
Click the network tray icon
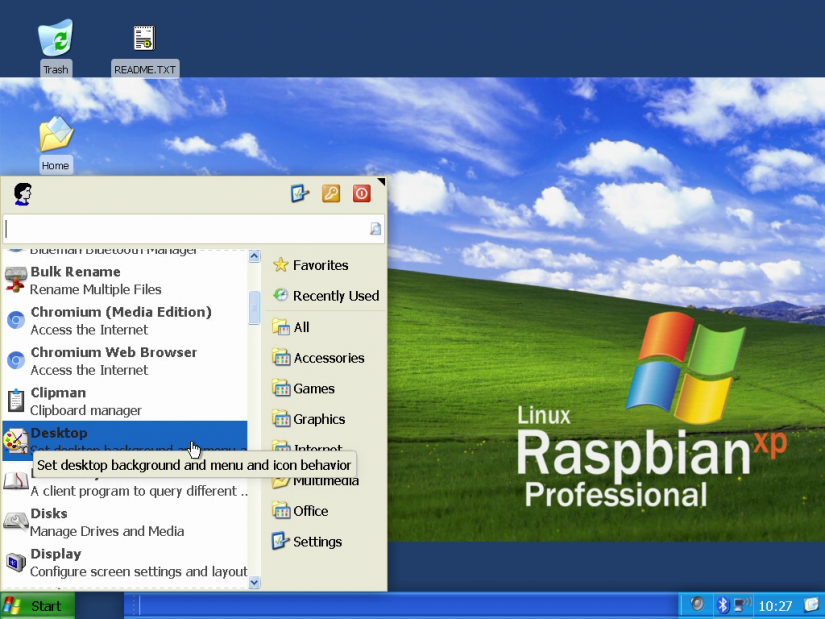click(742, 605)
